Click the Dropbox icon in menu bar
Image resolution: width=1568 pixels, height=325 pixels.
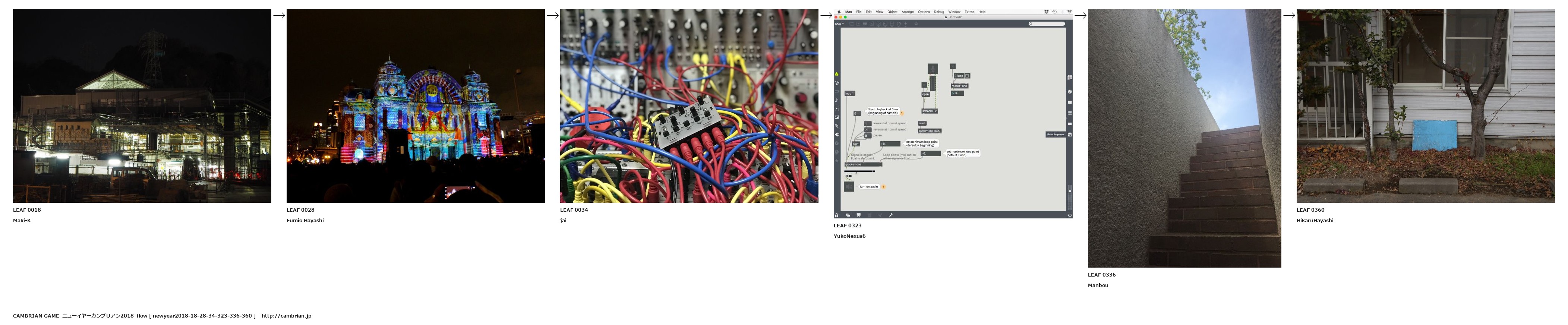click(1046, 12)
